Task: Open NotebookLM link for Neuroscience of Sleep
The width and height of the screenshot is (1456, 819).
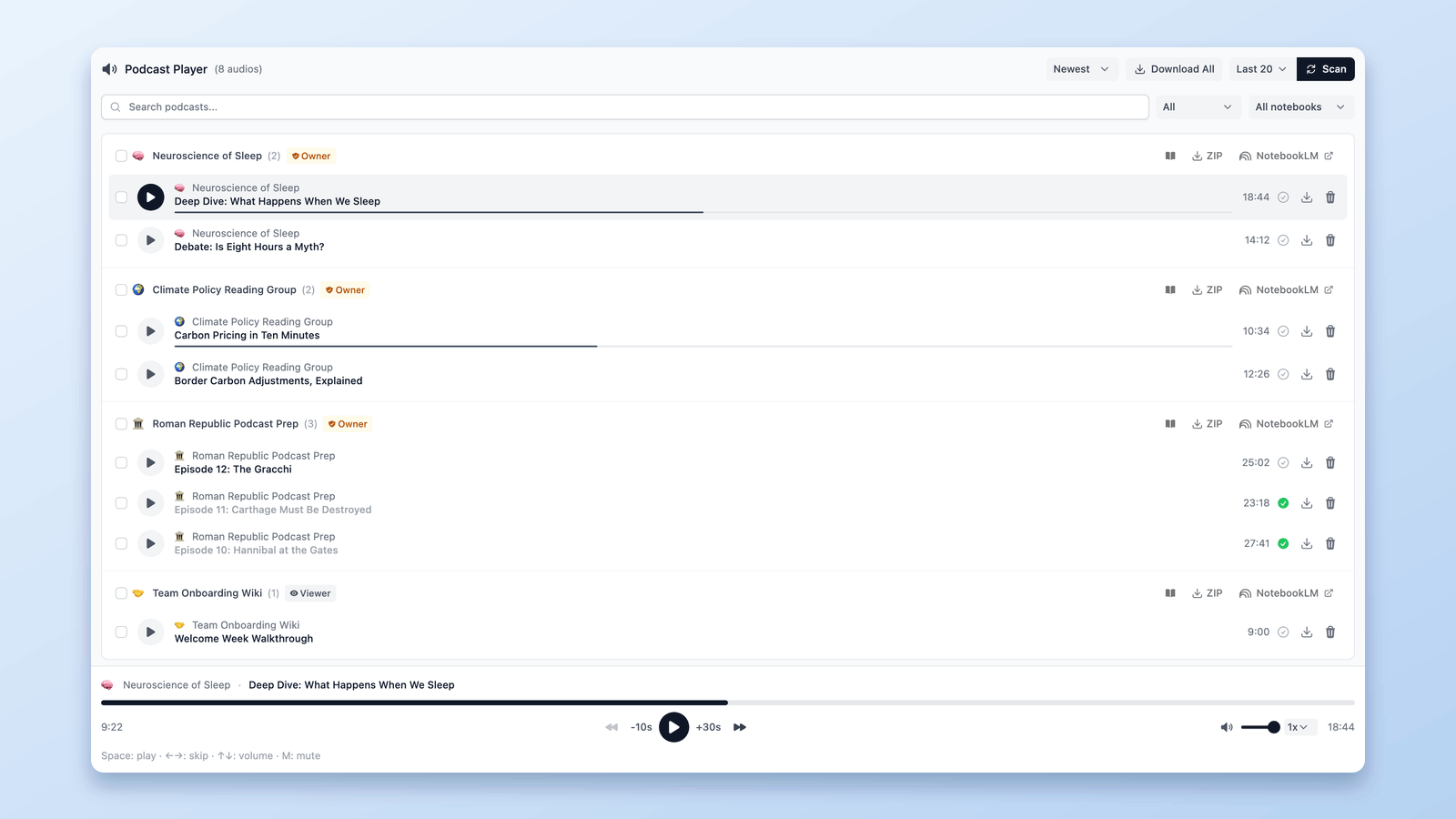Action: [x=1286, y=156]
